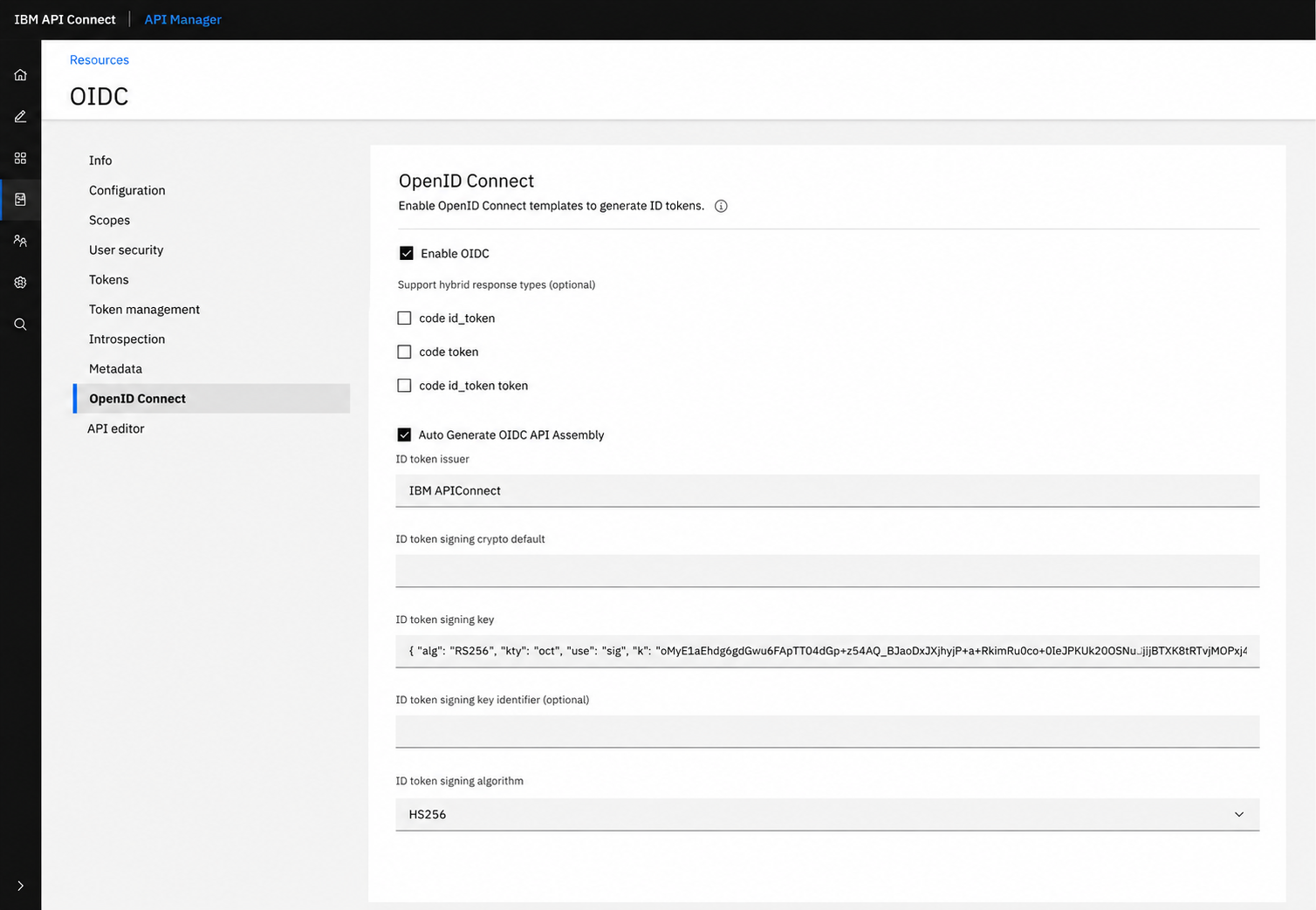
Task: Open Token management section
Action: (x=144, y=309)
